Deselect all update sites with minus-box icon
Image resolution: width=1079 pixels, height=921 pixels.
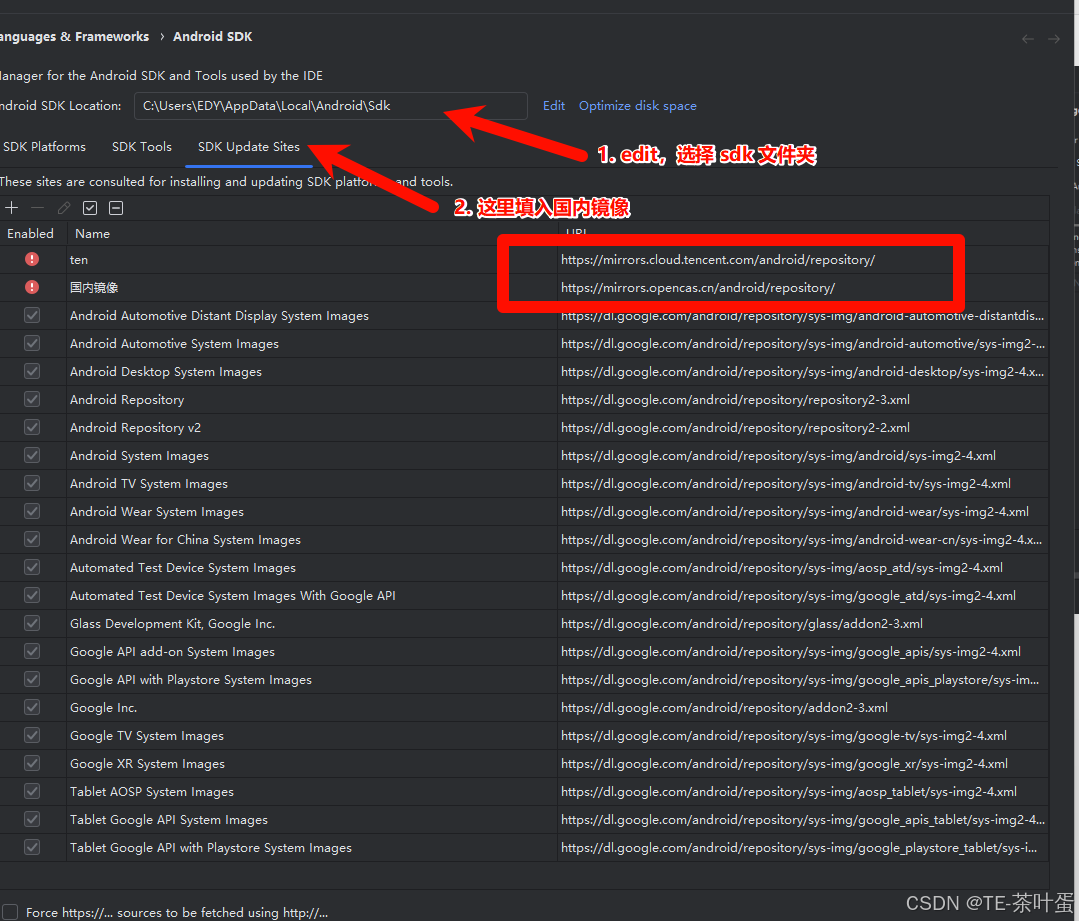click(x=116, y=208)
